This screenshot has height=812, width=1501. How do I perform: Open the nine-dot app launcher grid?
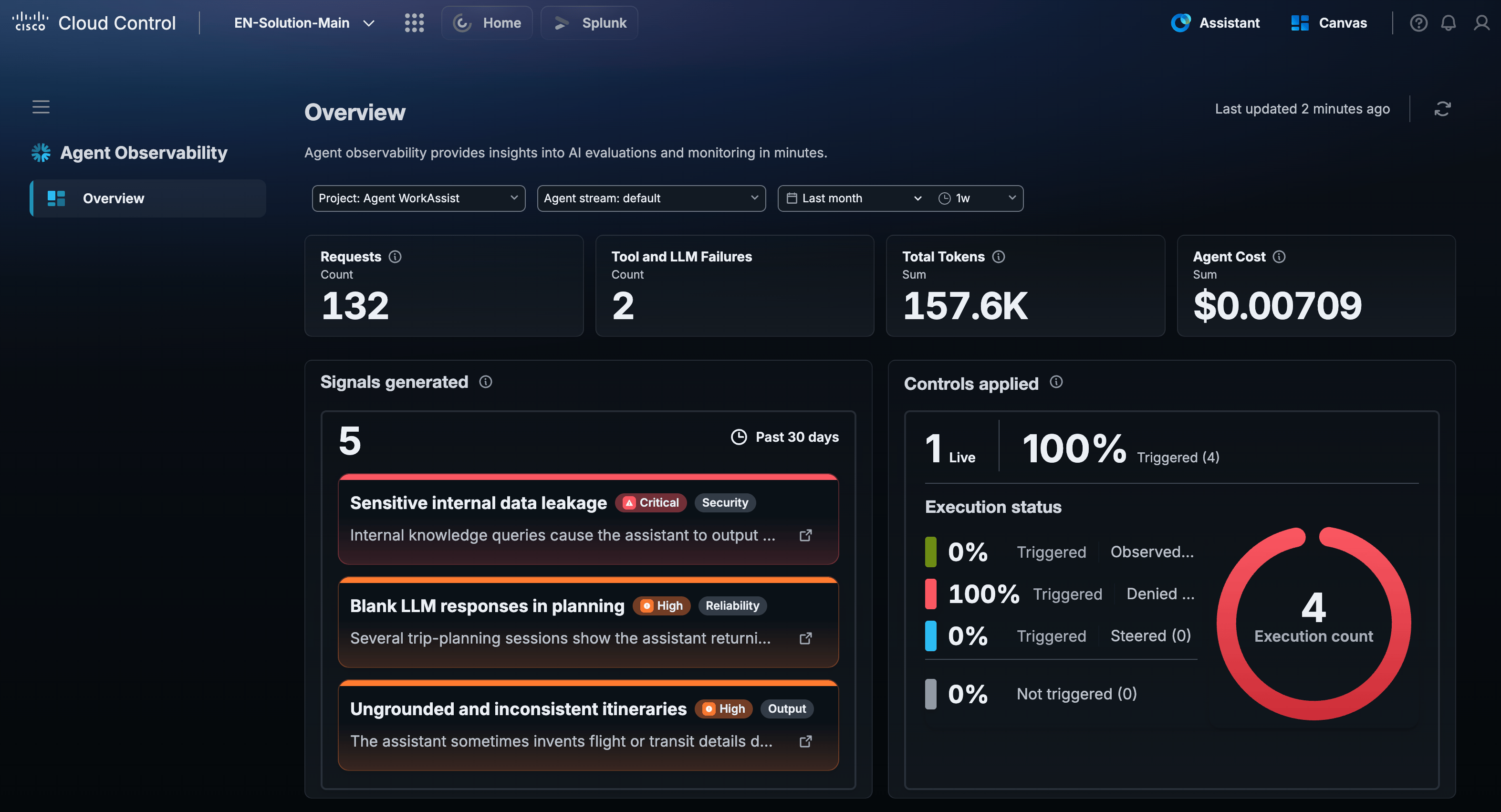[414, 23]
